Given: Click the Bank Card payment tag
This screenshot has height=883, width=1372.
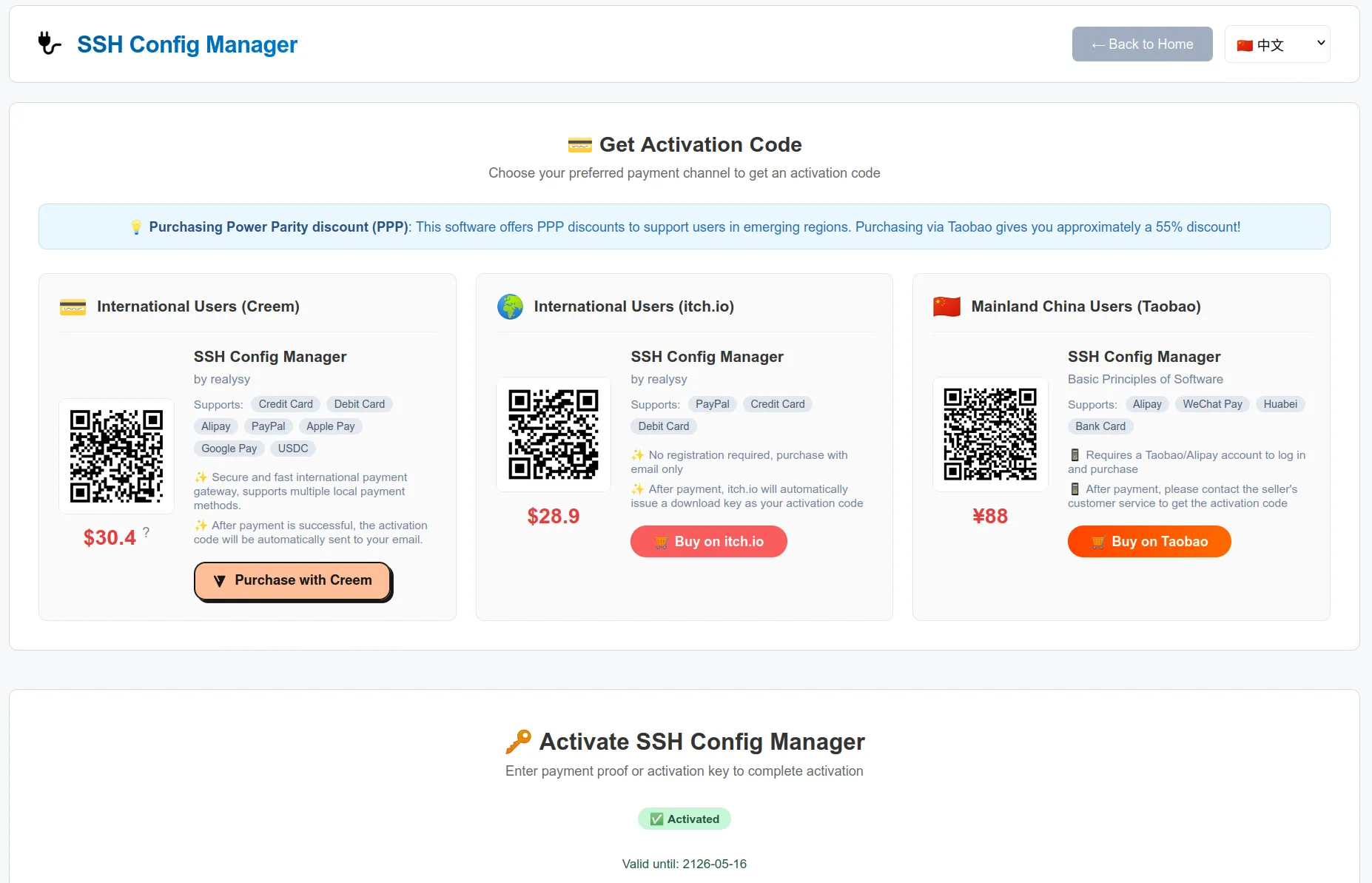Looking at the screenshot, I should 1100,426.
